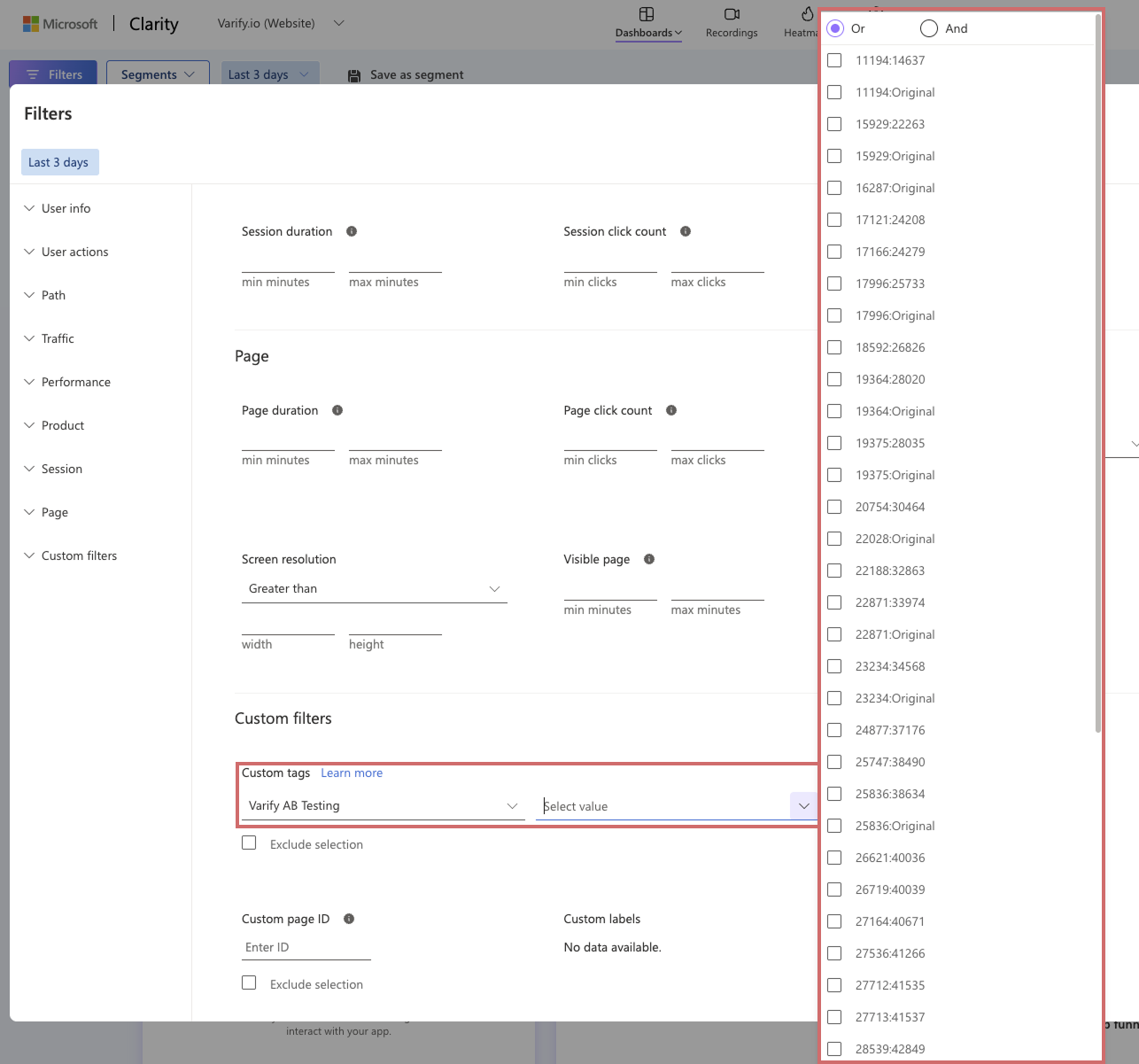This screenshot has width=1139, height=1064.
Task: Switch to the Dashboards tab
Action: click(648, 23)
